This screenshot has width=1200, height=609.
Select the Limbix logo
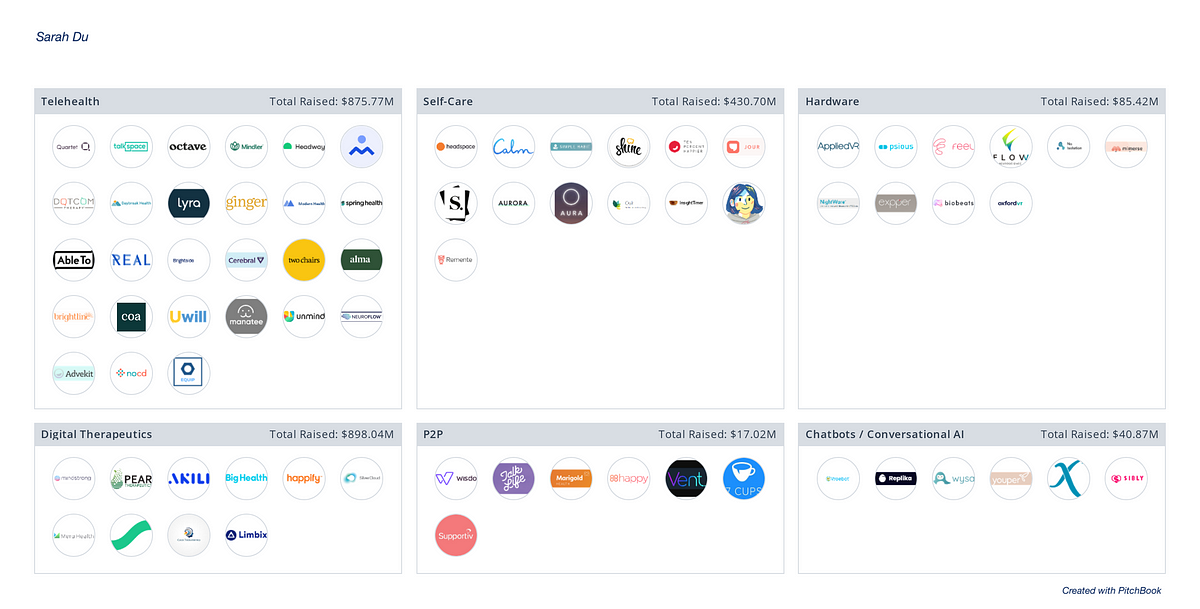pos(246,535)
